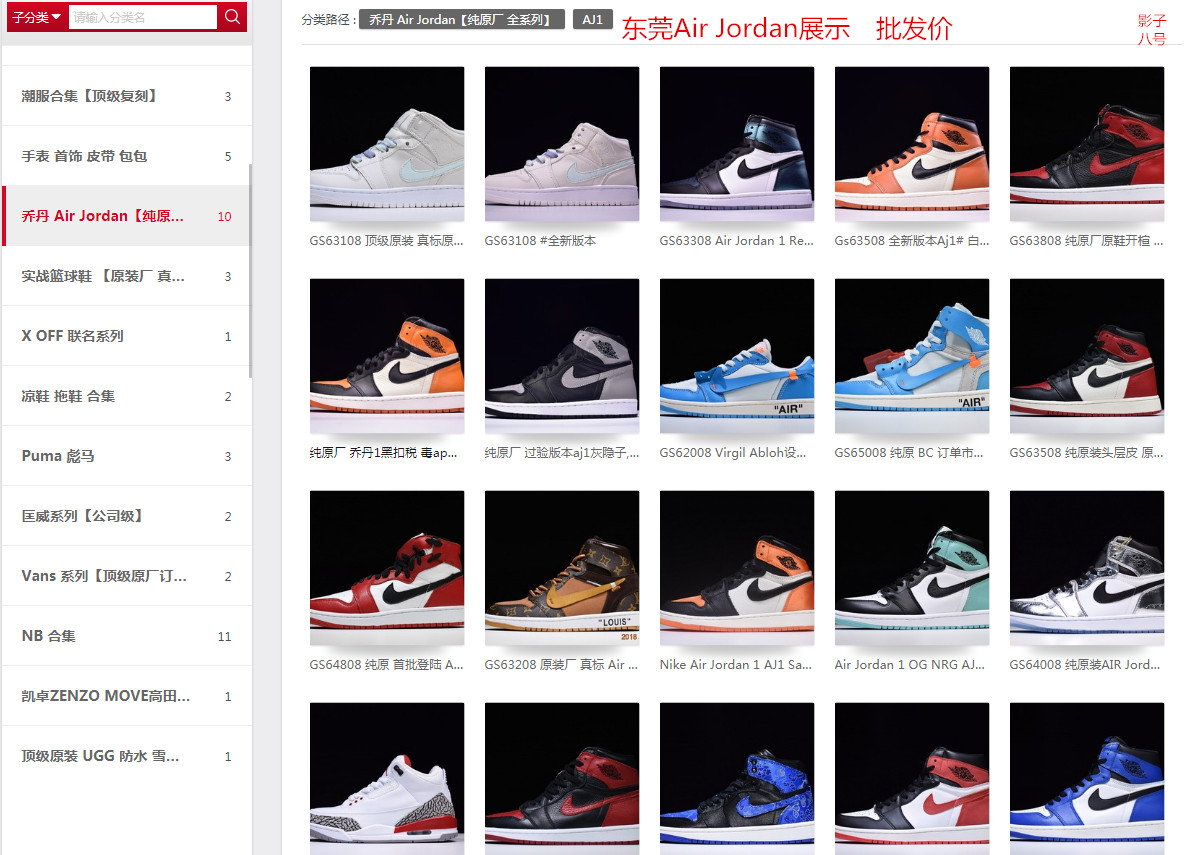Open the GS63208 原装厂 LOUIS shoe thumbnail
1199x855 pixels.
click(562, 568)
